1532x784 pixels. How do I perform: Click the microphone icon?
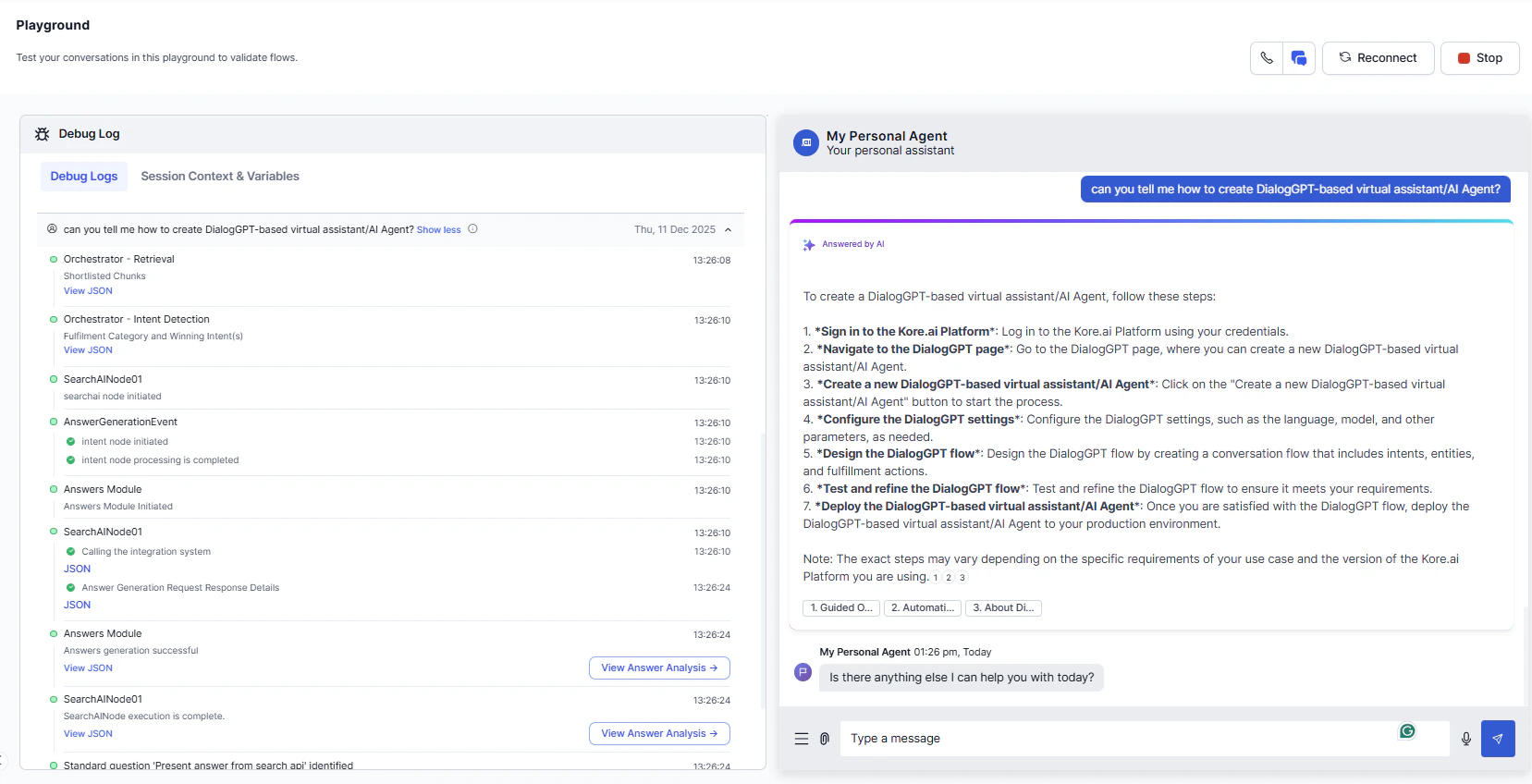[x=1465, y=739]
